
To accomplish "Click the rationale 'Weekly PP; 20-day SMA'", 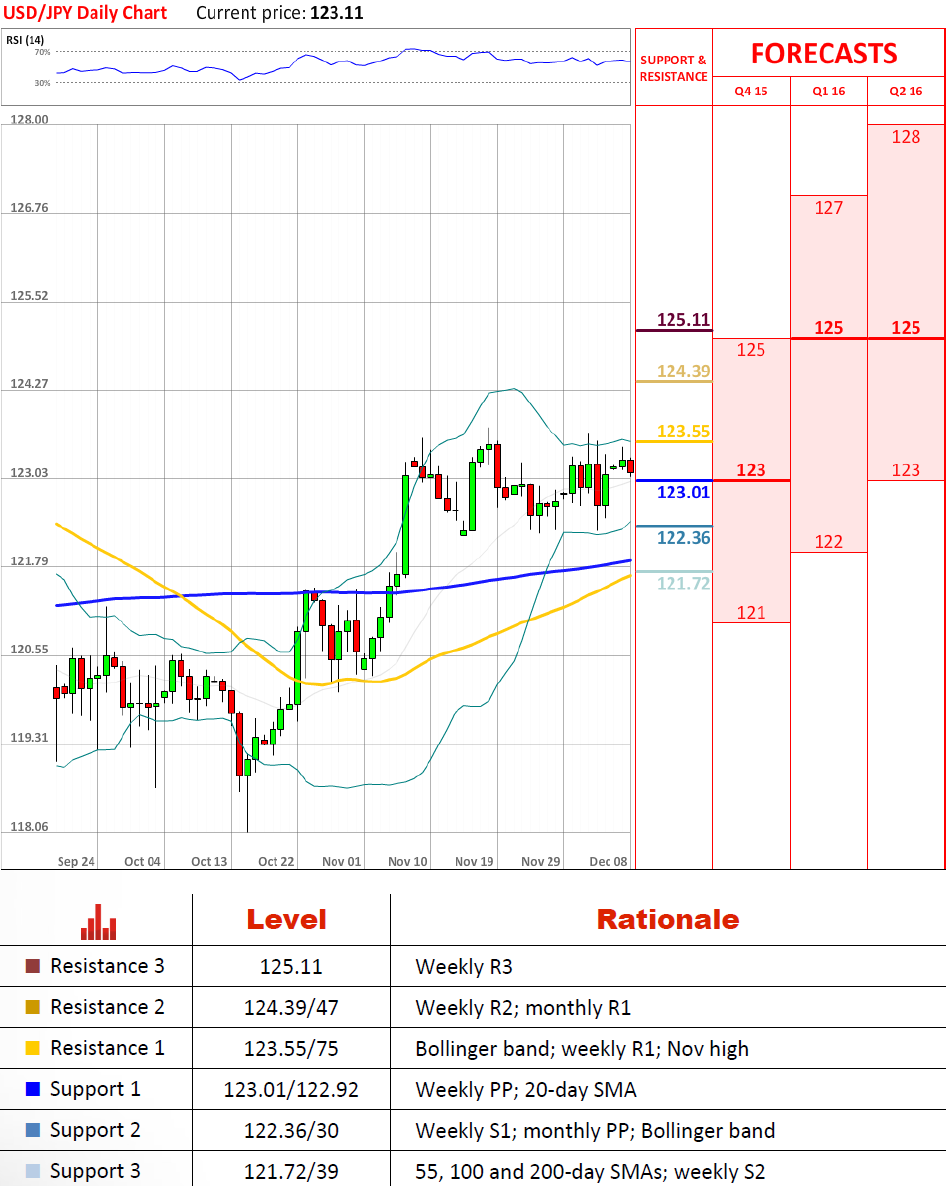I will [x=526, y=1089].
